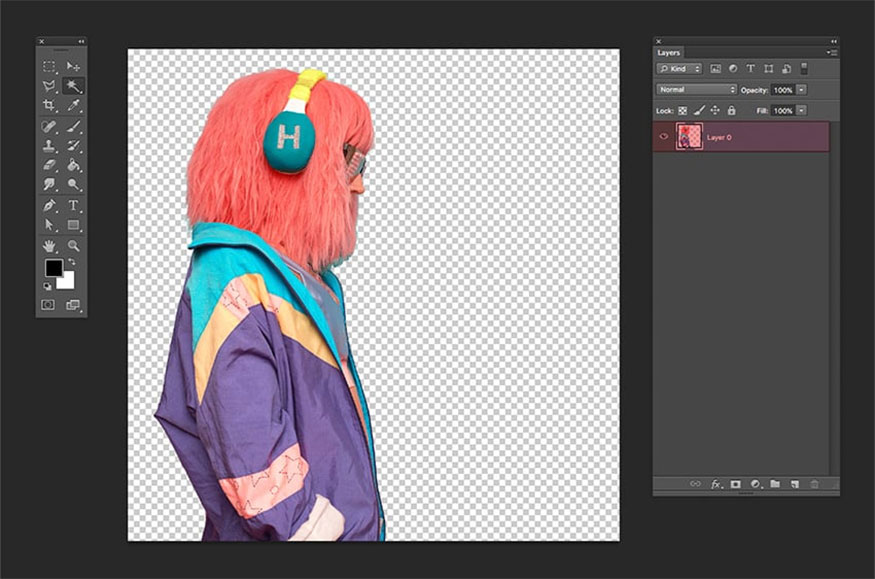Lock all layer attributes

[x=732, y=110]
